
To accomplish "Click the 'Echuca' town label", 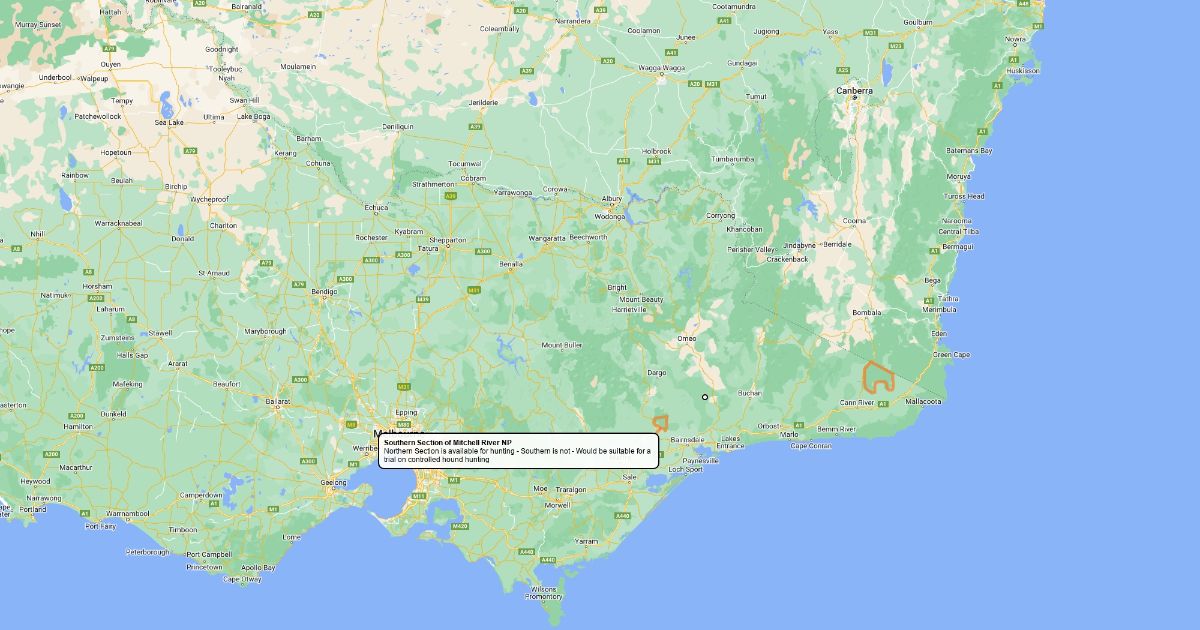I will (376, 207).
